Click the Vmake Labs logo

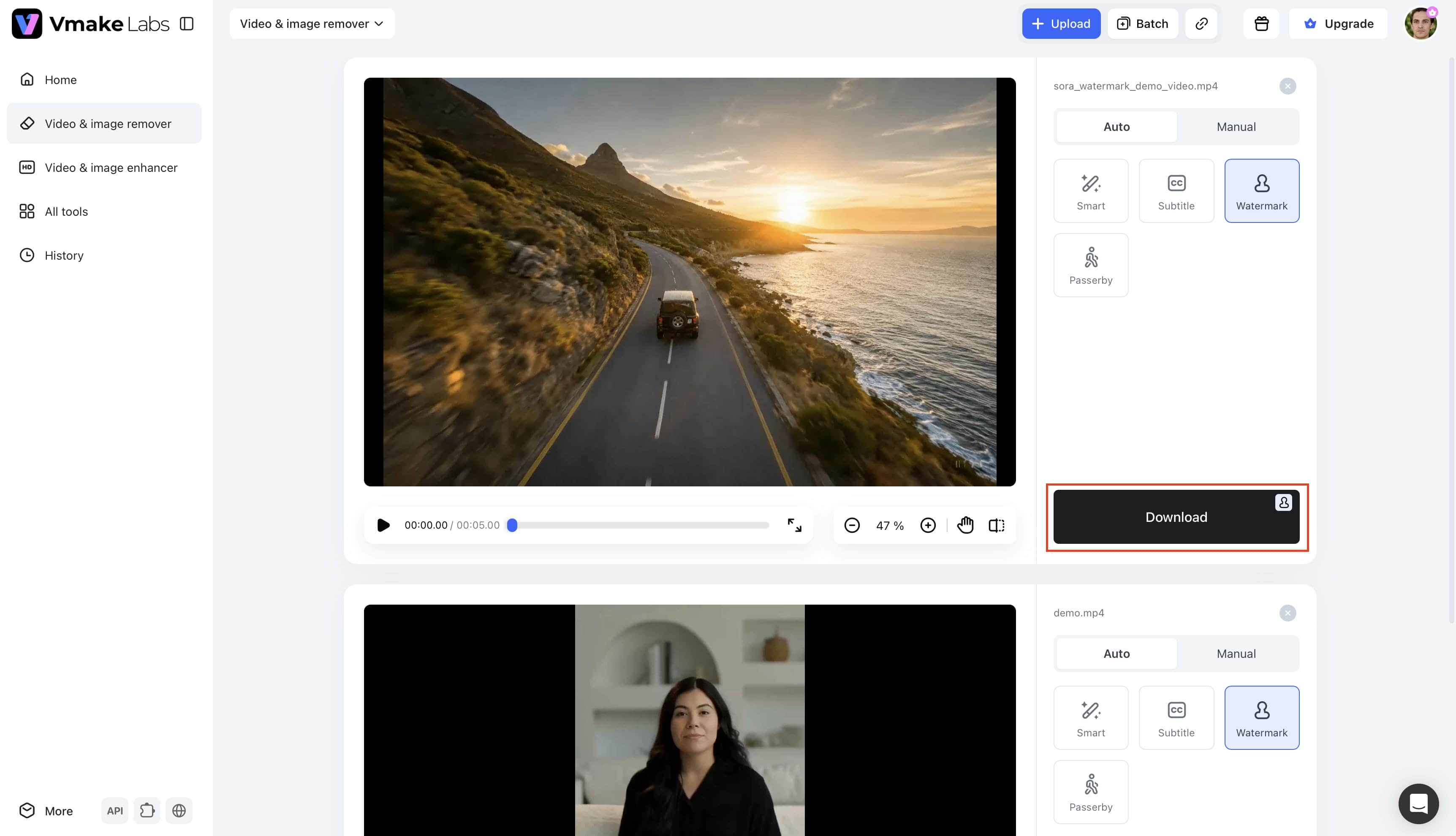coord(91,24)
